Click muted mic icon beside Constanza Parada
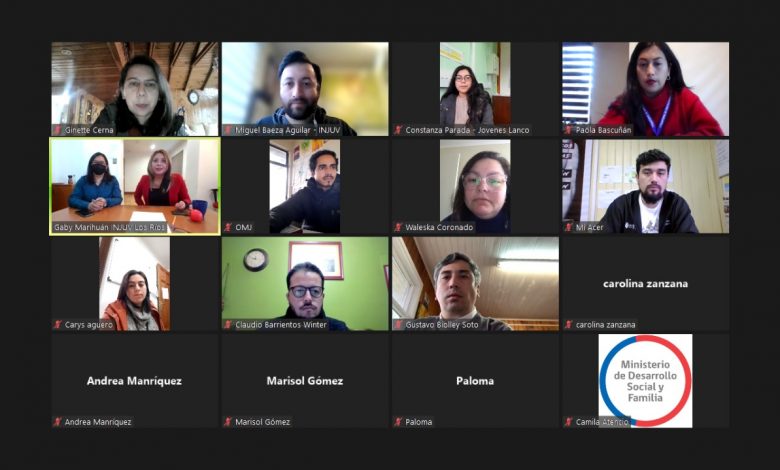780x470 pixels. coord(398,130)
